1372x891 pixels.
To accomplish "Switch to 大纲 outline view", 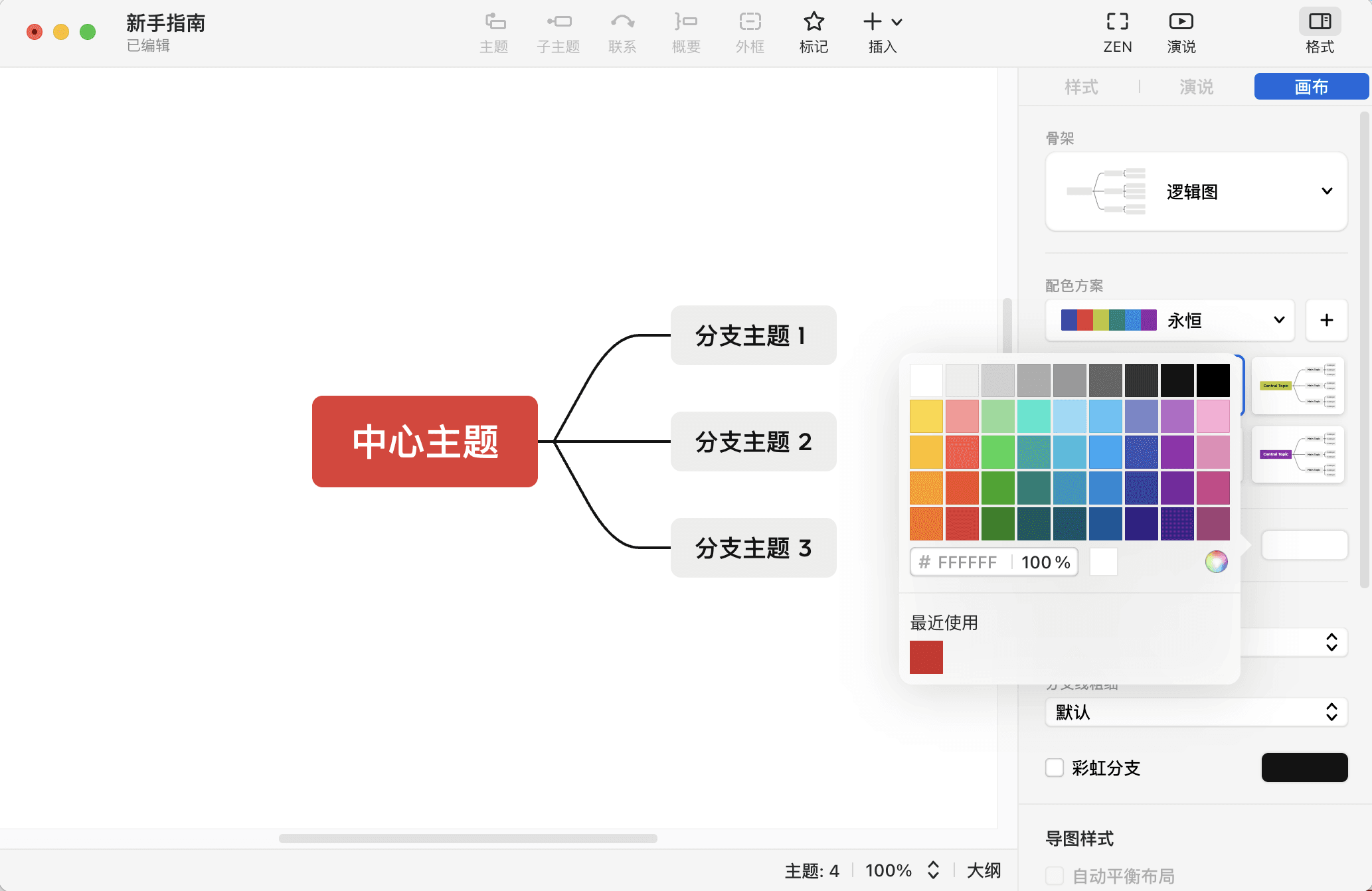I will [982, 870].
